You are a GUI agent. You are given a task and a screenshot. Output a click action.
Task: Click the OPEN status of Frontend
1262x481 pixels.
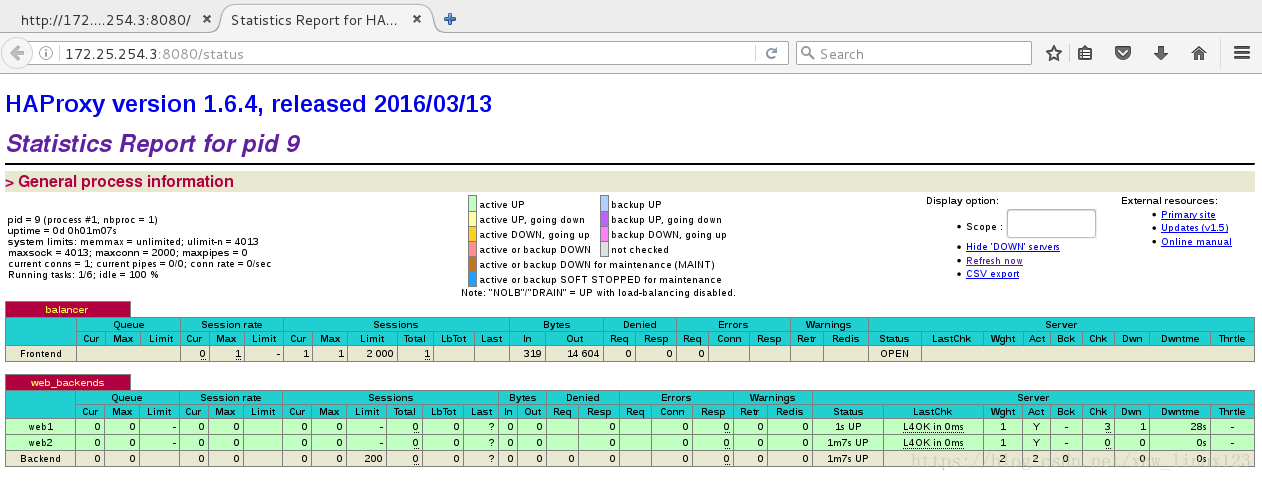[894, 353]
